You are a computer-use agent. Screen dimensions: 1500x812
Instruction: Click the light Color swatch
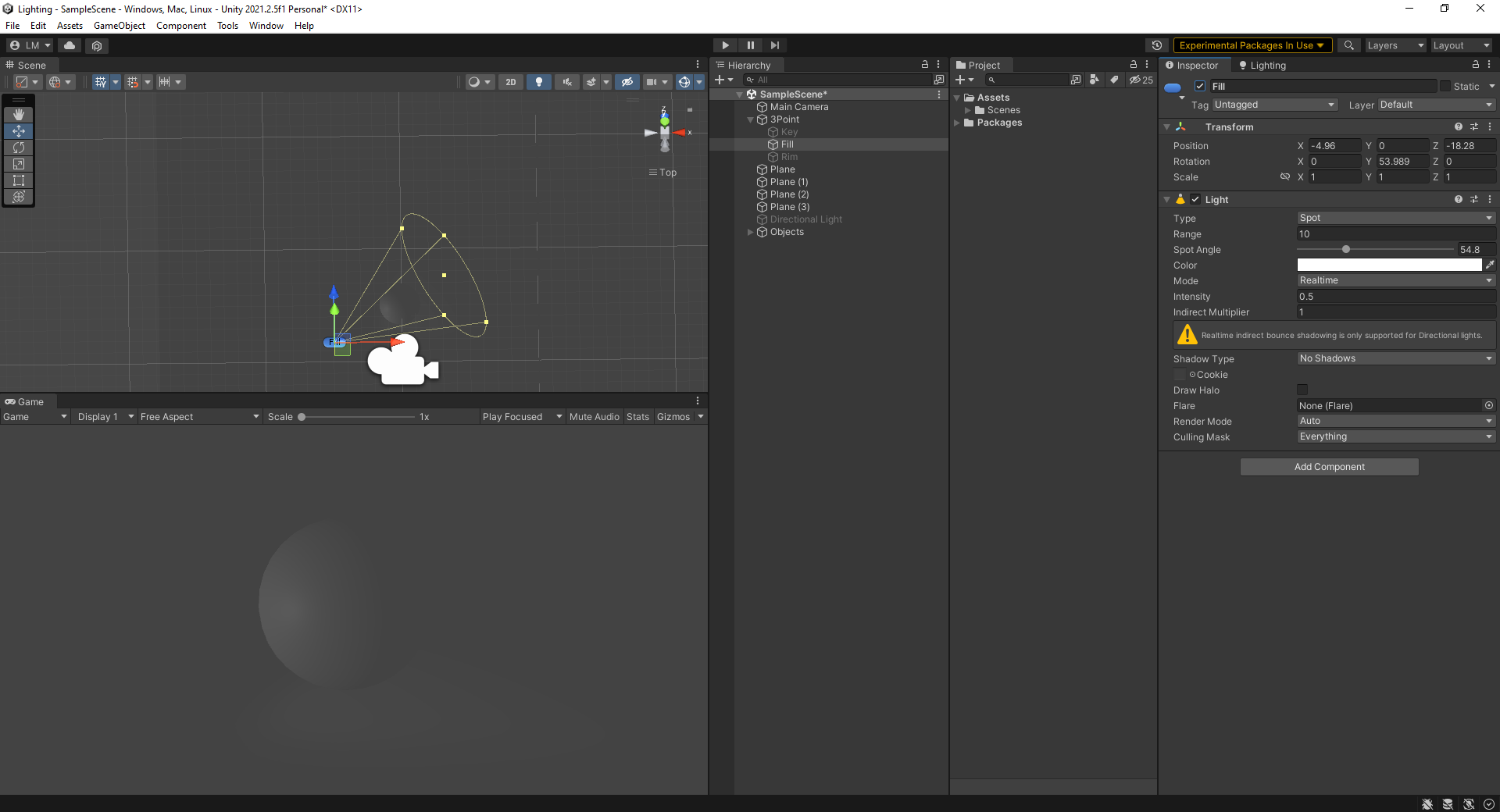tap(1388, 265)
